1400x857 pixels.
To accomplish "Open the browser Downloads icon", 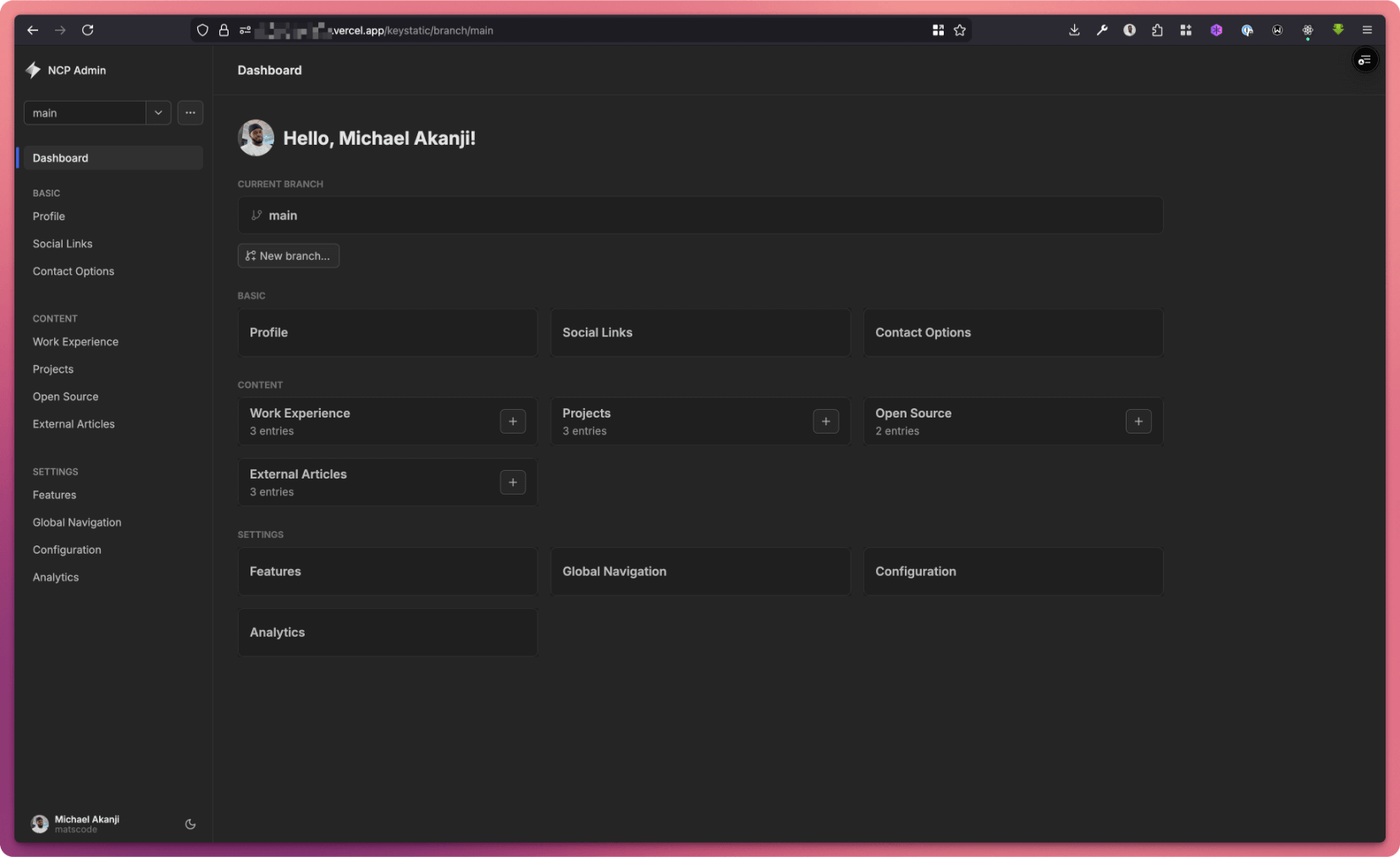I will pos(1073,30).
